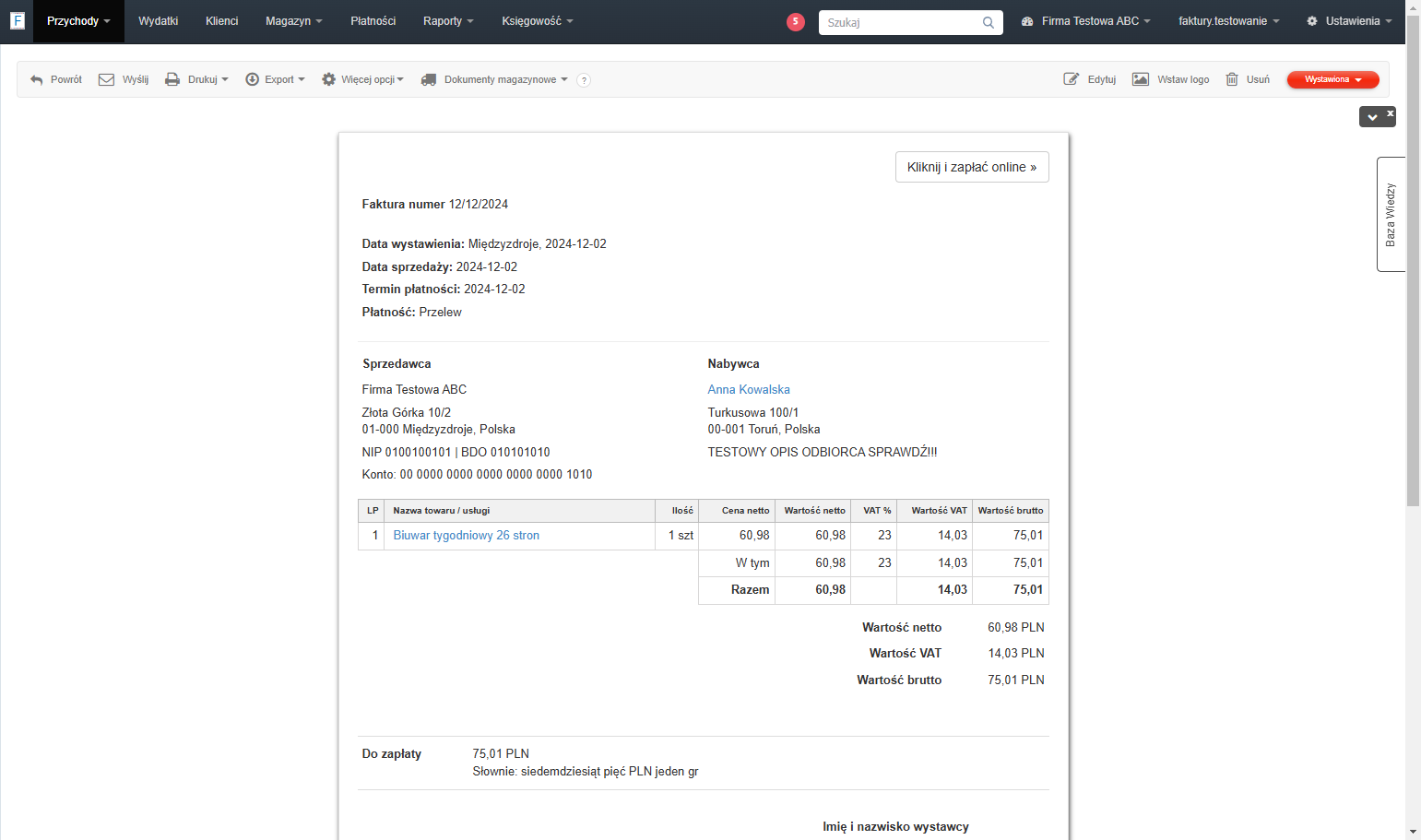This screenshot has height=840, width=1421.
Task: Open the faktury.testowanie account menu
Action: (1229, 21)
